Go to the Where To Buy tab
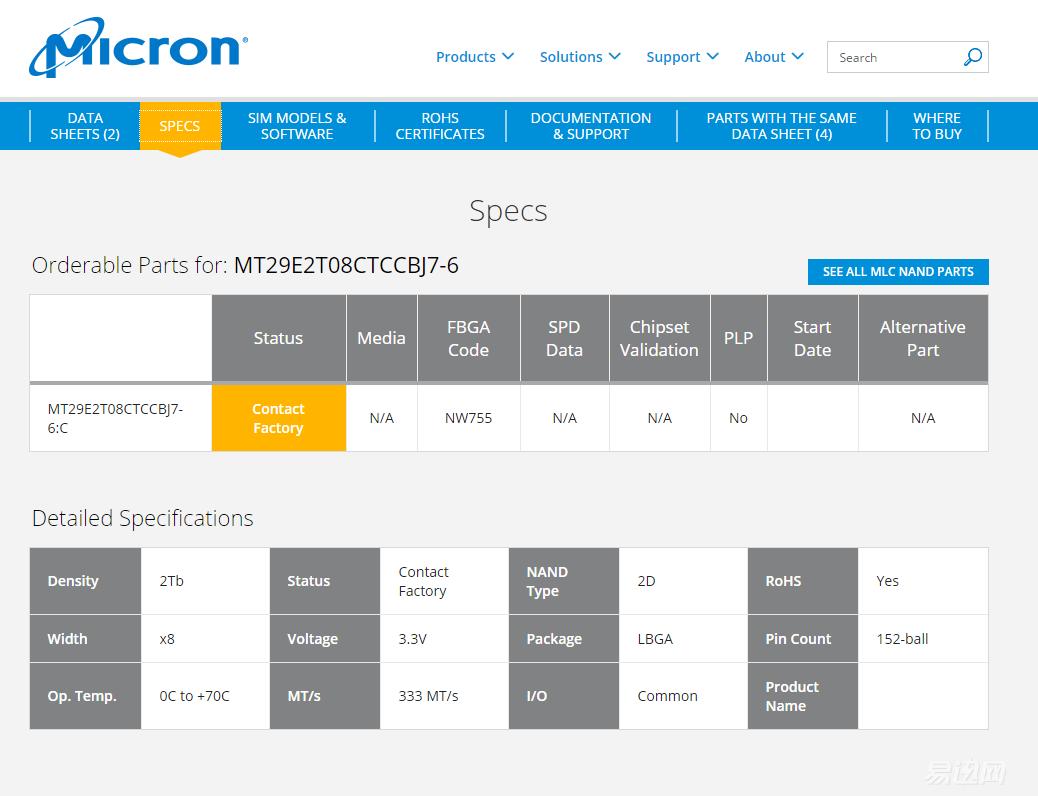 937,126
